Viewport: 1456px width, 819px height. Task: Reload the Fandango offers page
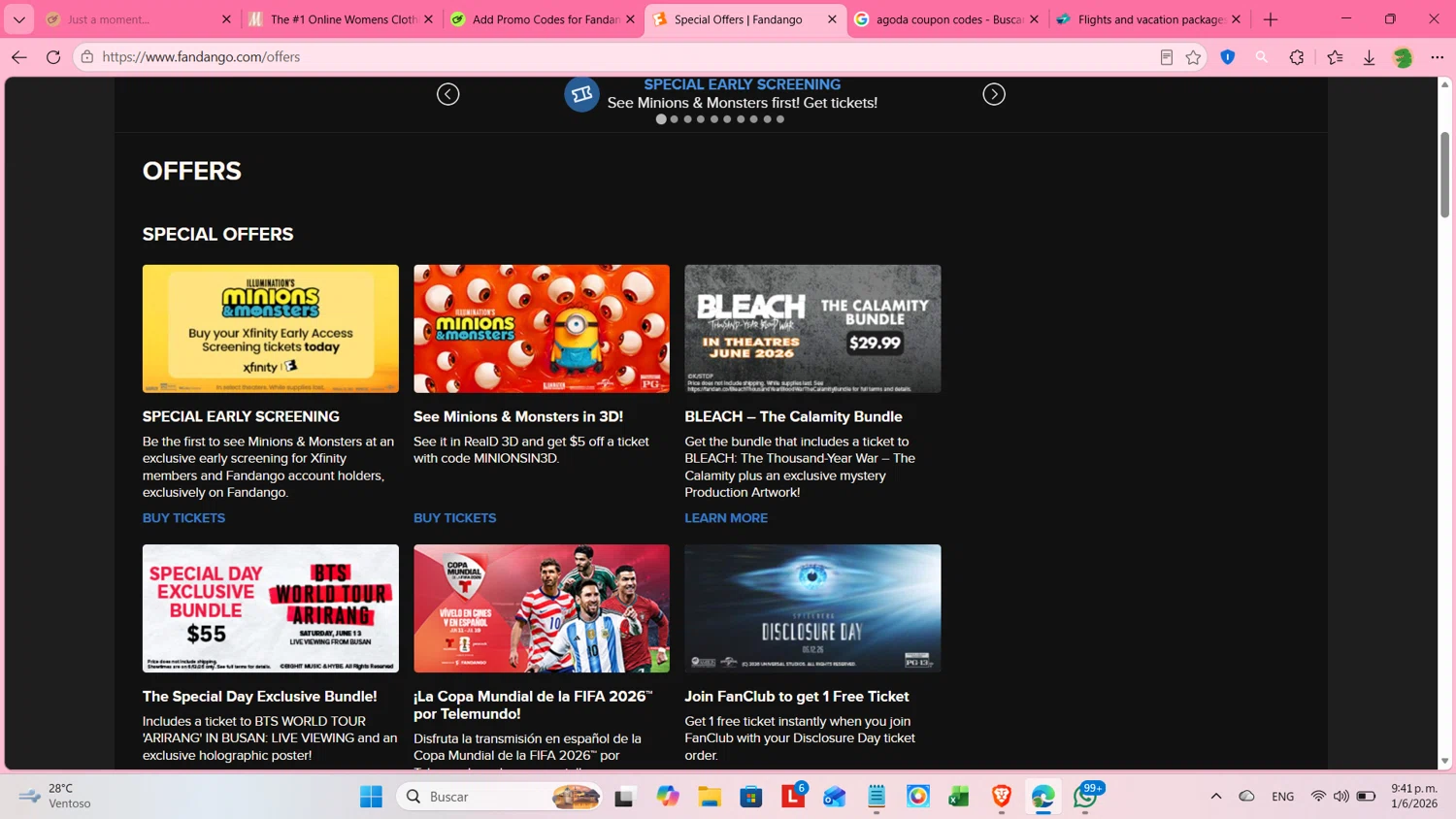click(x=53, y=57)
